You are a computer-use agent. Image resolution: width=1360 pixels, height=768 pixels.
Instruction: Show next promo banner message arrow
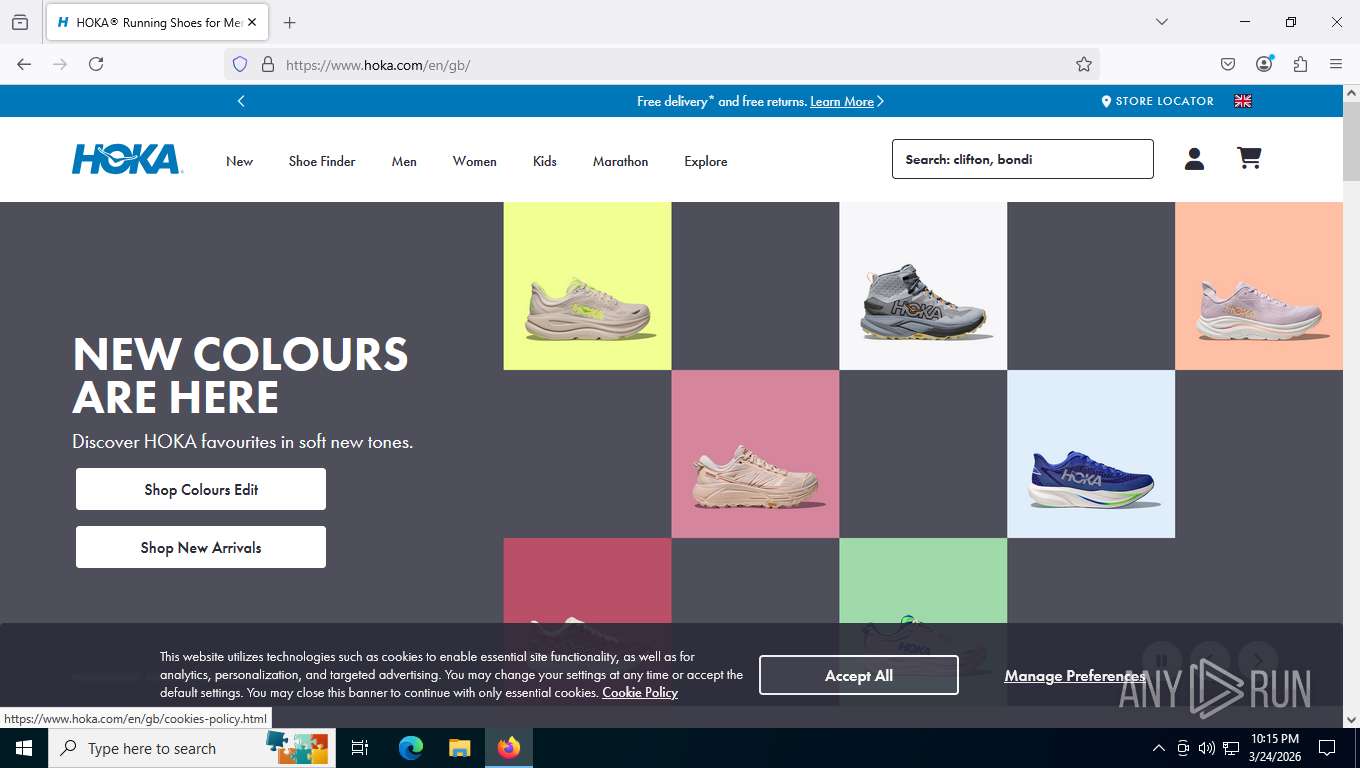tap(880, 101)
